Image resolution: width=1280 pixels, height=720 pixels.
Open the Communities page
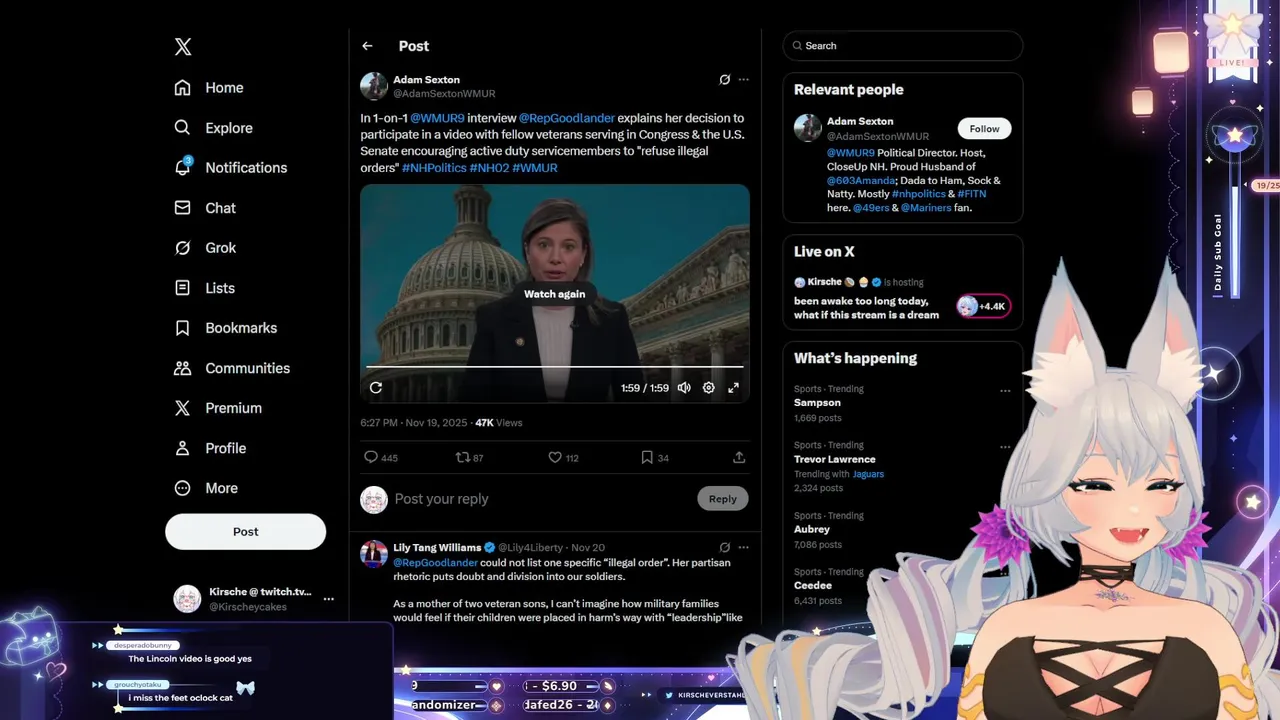tap(232, 368)
